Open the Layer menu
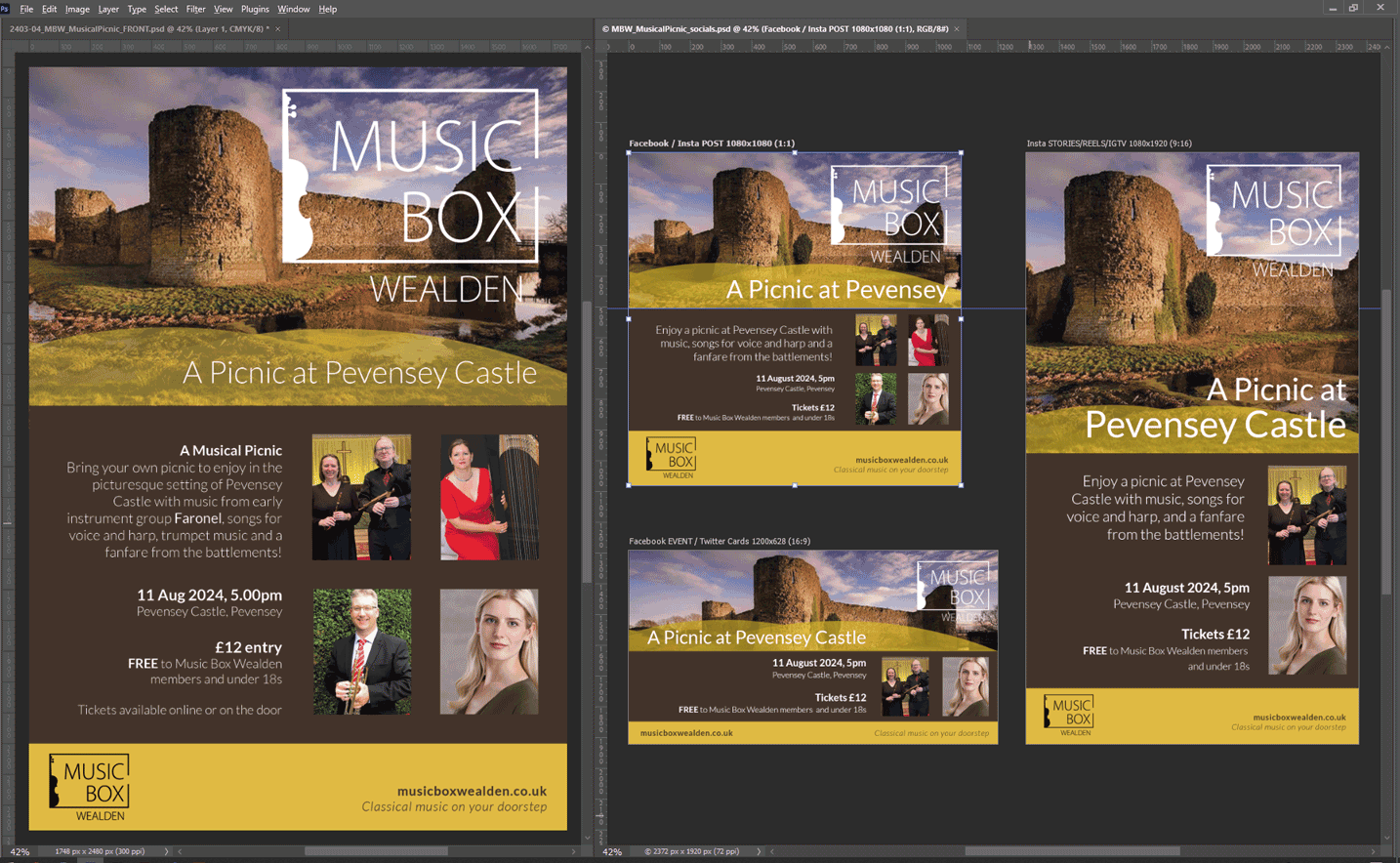Screen dimensions: 1400x863 (x=108, y=9)
